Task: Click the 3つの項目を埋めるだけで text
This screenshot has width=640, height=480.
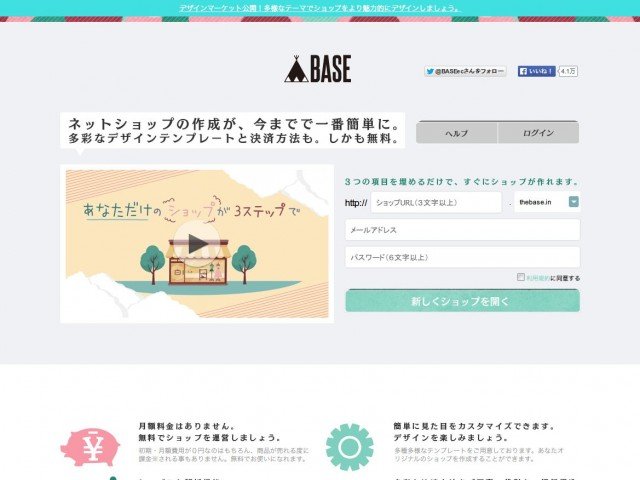Action: click(x=461, y=182)
